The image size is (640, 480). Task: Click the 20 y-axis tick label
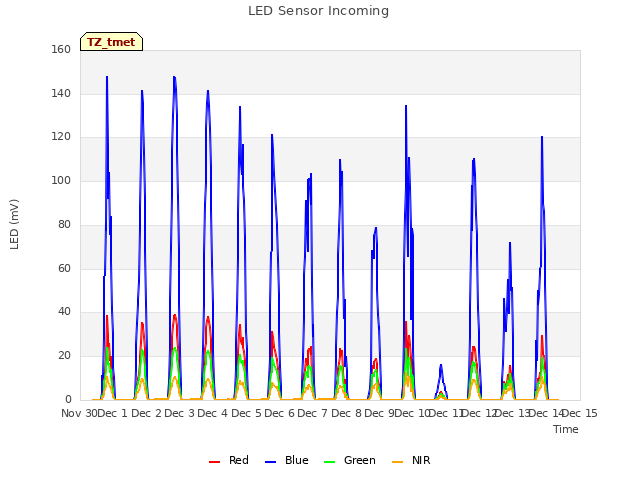click(x=64, y=356)
